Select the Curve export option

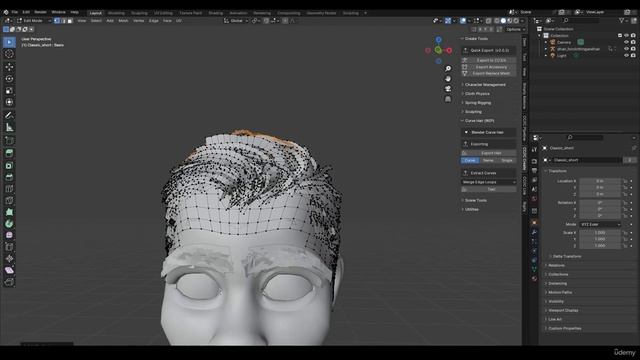click(470, 160)
